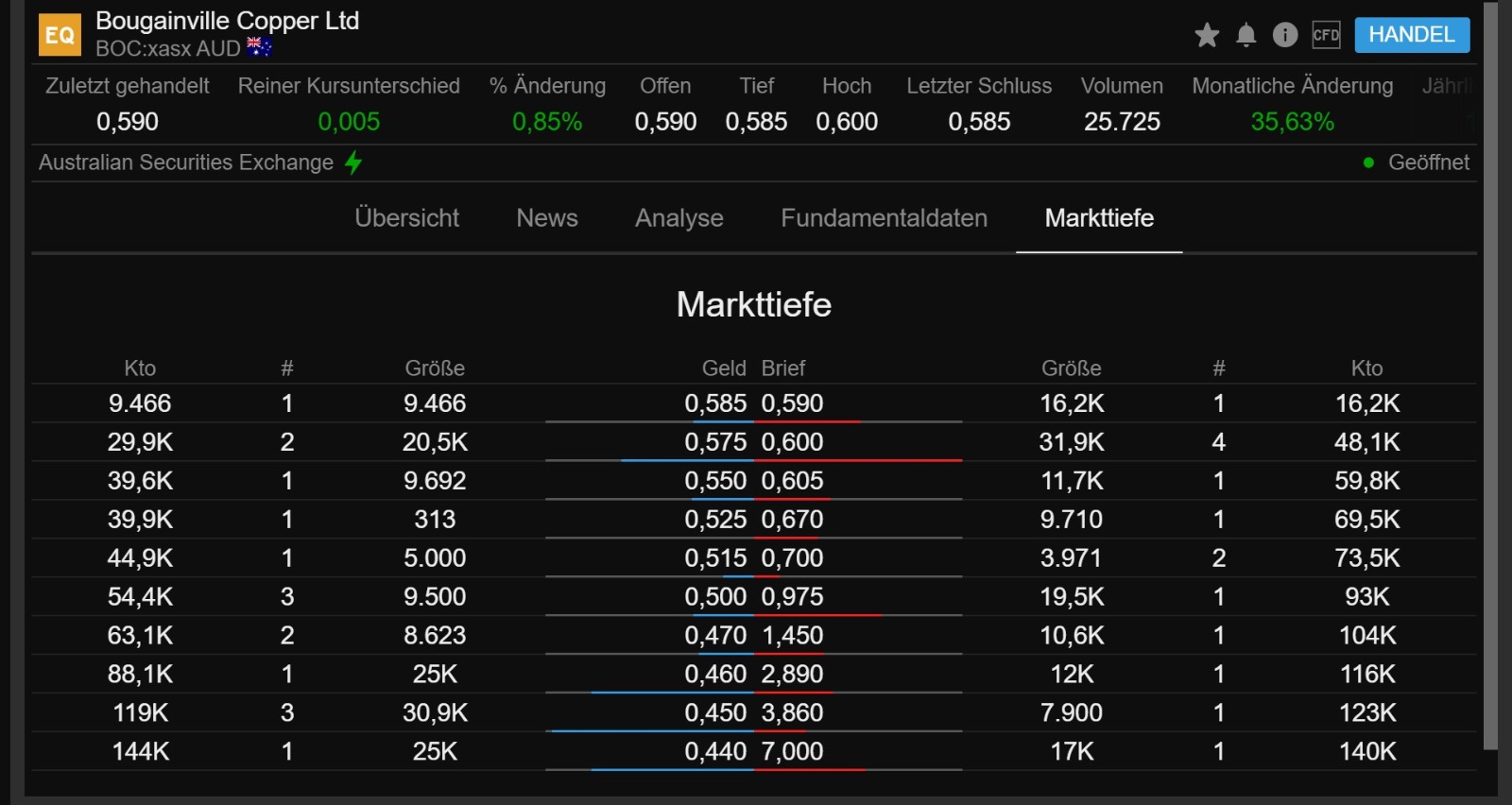Click the right-side vertical scrollbar
This screenshot has height=805, width=1512.
[x=1490, y=378]
